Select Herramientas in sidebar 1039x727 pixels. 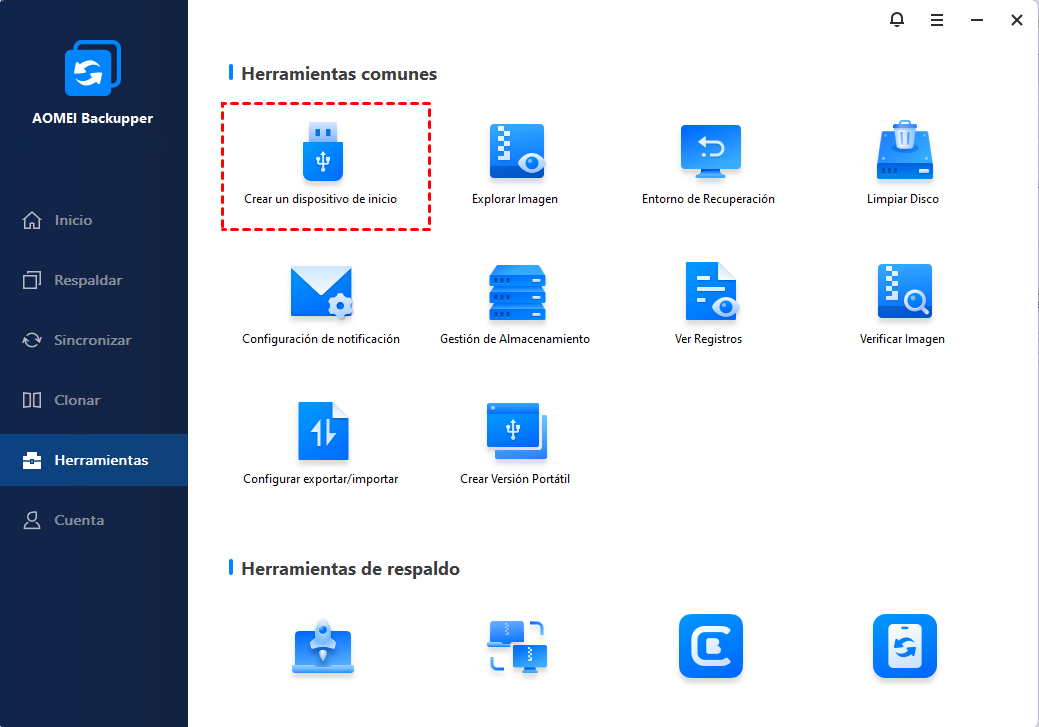coord(94,460)
